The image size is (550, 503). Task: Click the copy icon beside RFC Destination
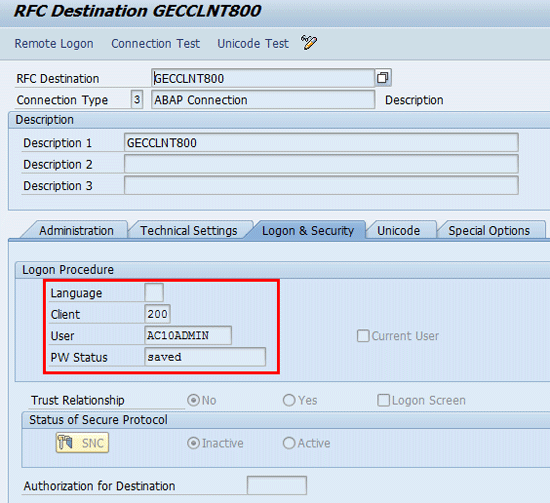(x=383, y=78)
